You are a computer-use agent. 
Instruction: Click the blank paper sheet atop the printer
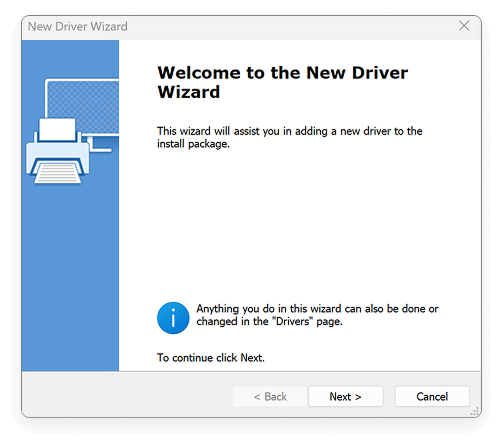[x=57, y=129]
